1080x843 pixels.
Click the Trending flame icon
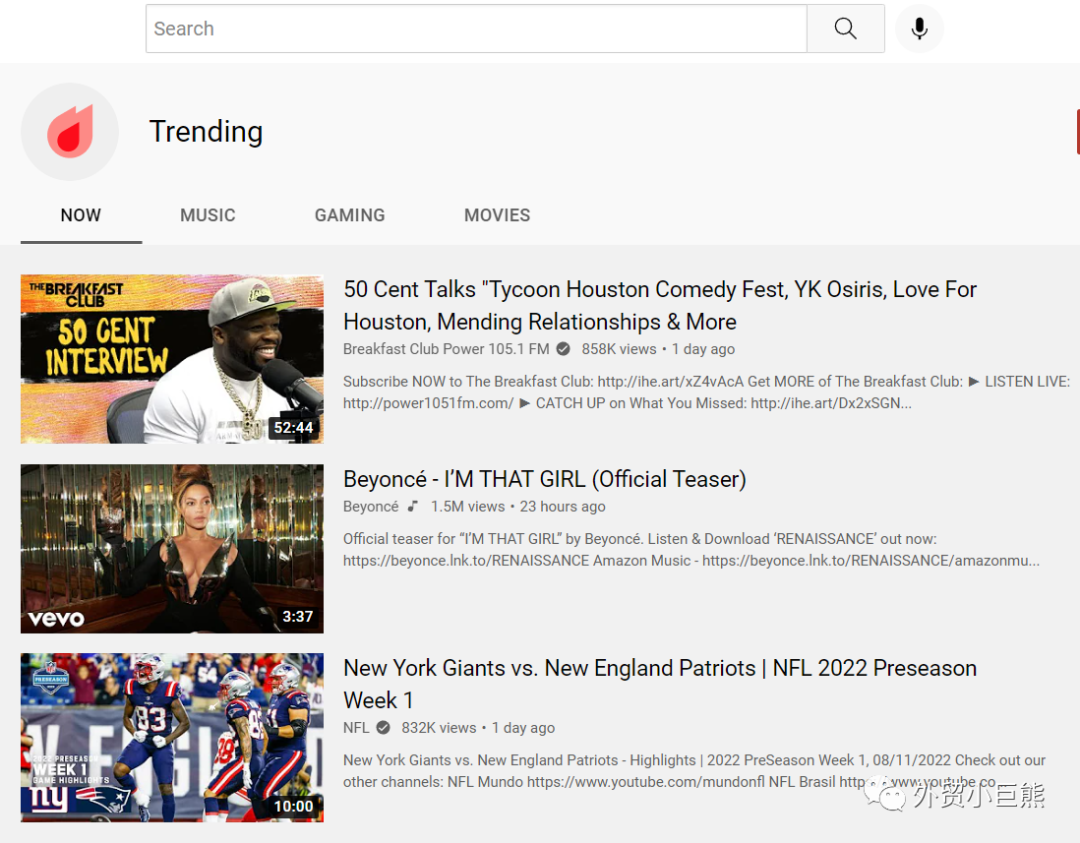click(70, 131)
